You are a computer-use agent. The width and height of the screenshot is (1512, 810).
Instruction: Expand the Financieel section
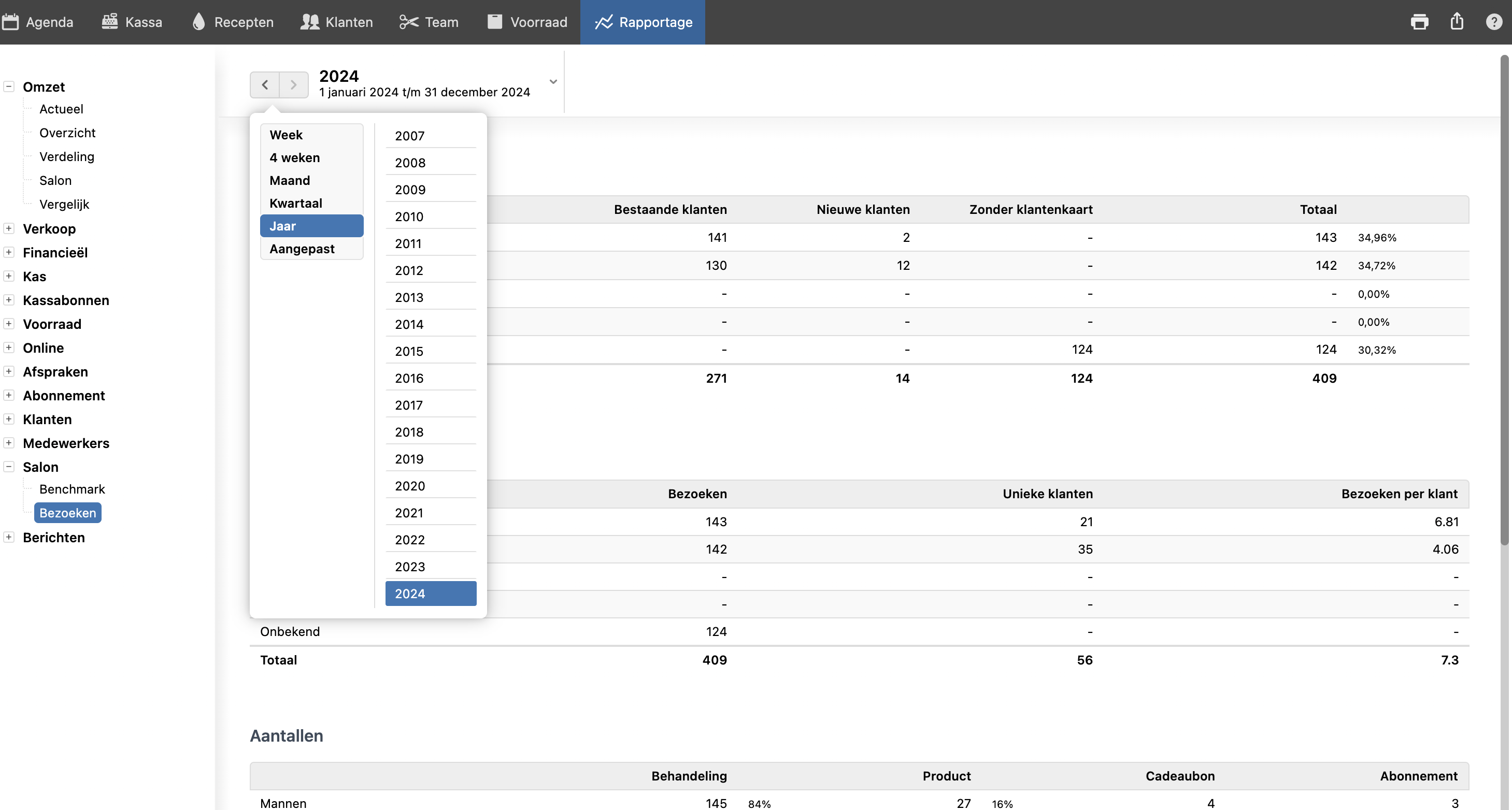[x=9, y=252]
